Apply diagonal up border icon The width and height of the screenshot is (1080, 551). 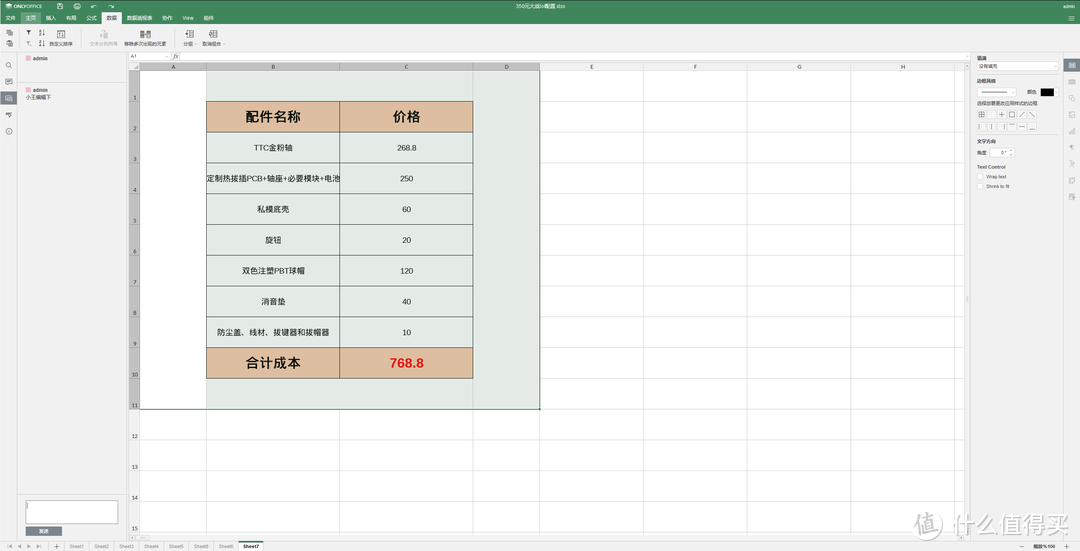tap(1022, 114)
